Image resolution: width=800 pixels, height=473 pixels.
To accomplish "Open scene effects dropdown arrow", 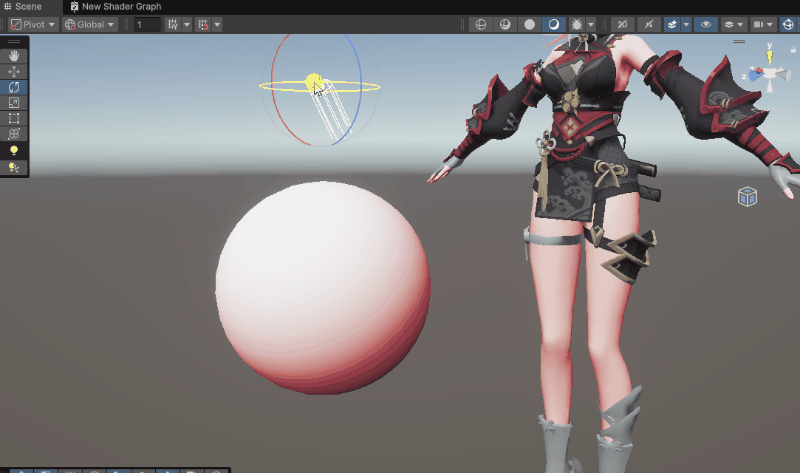I will 686,24.
